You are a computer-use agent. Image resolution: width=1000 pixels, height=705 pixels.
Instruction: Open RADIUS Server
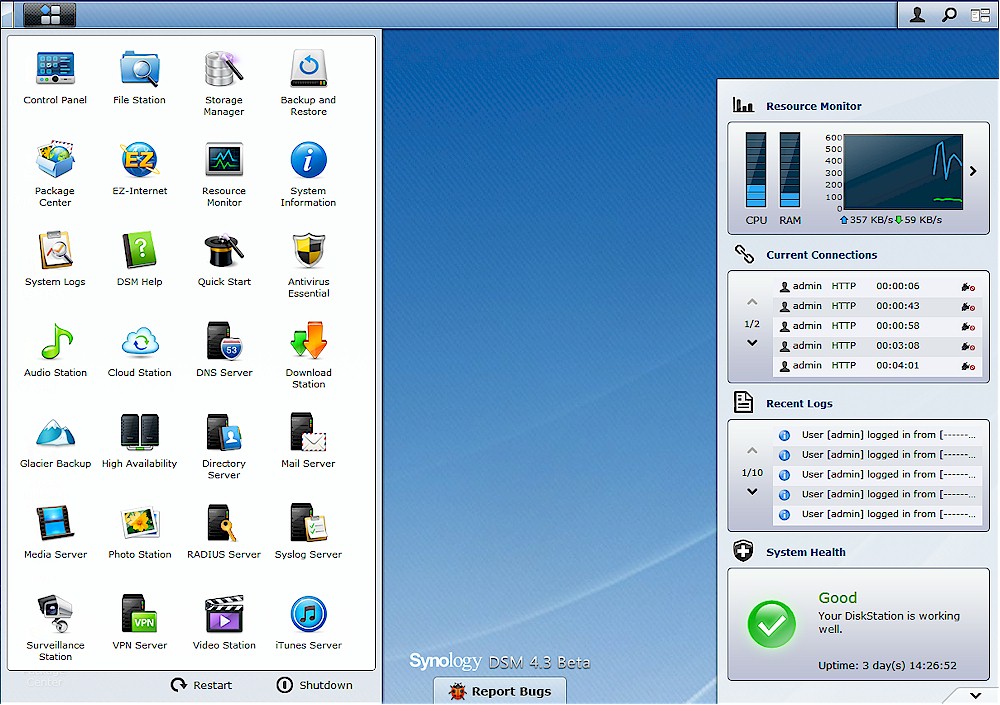coord(224,531)
